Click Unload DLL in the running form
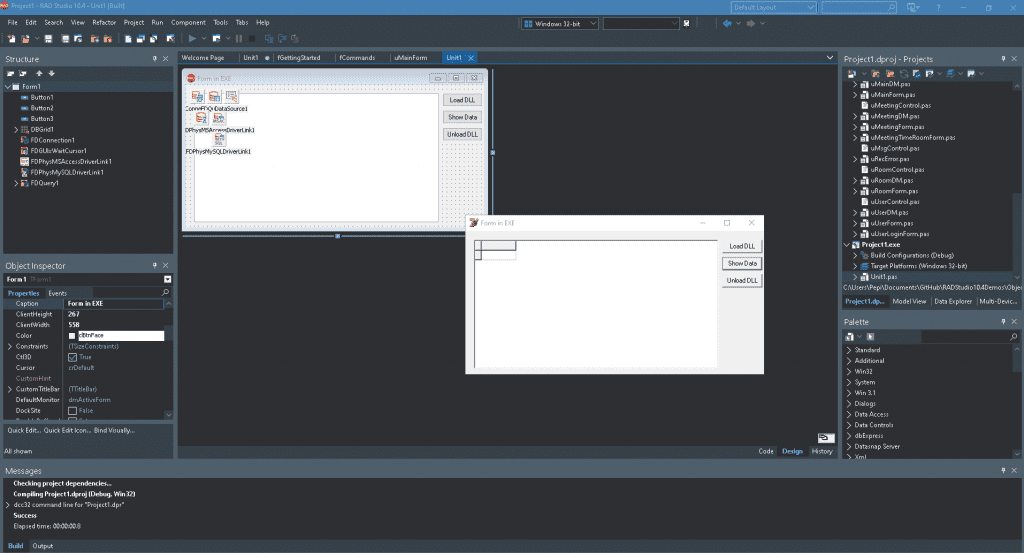 742,280
